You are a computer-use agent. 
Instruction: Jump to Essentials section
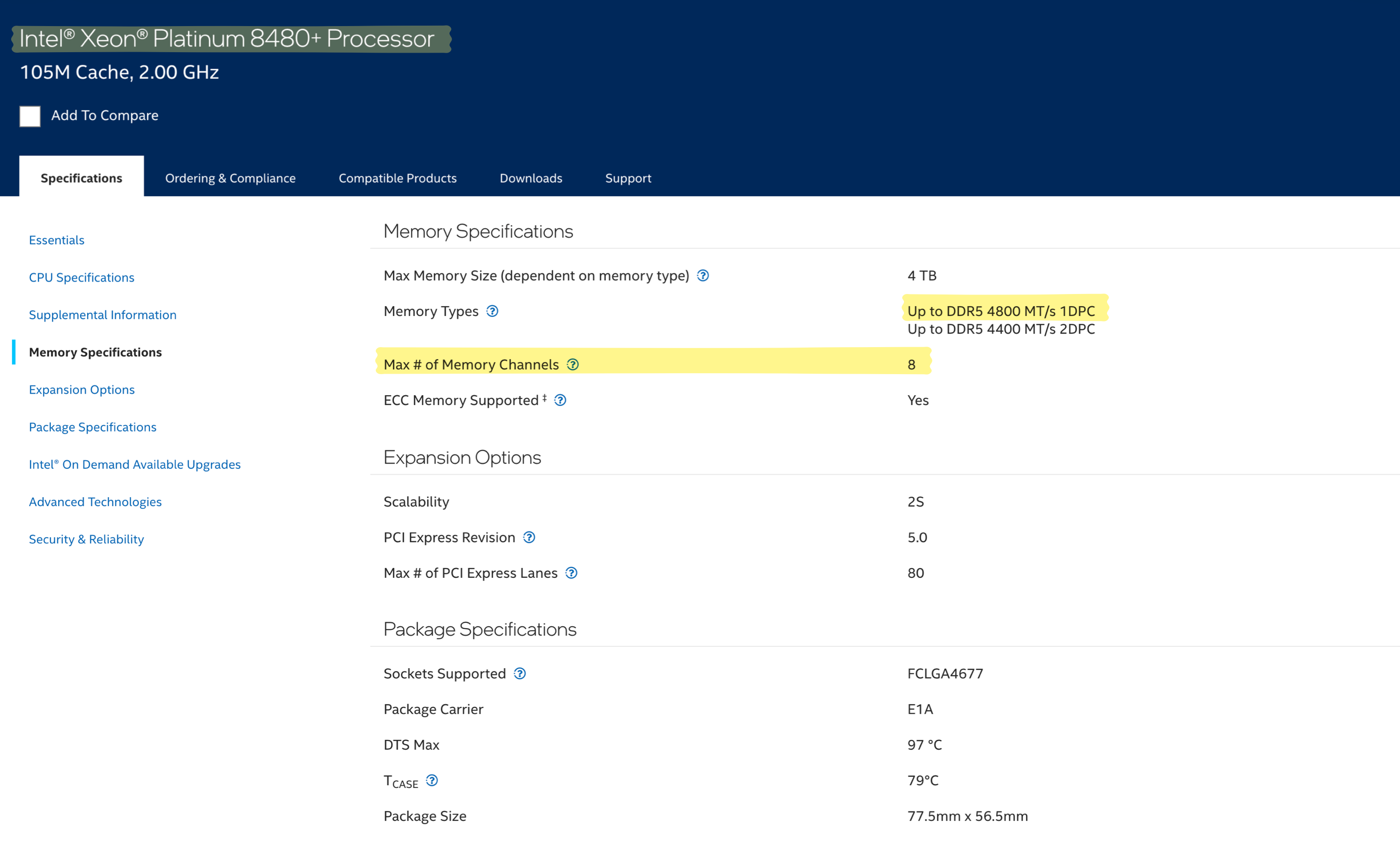coord(57,240)
